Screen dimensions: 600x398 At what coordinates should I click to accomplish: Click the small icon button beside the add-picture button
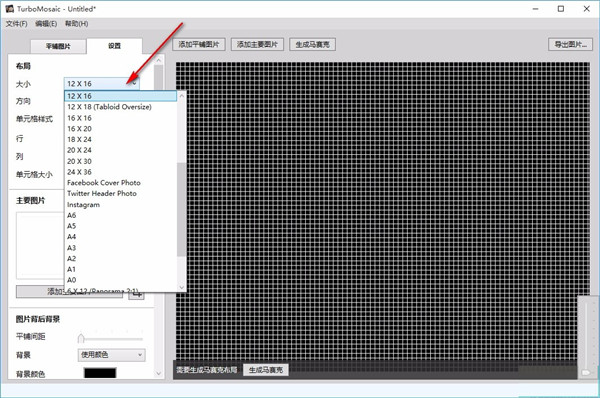(137, 294)
